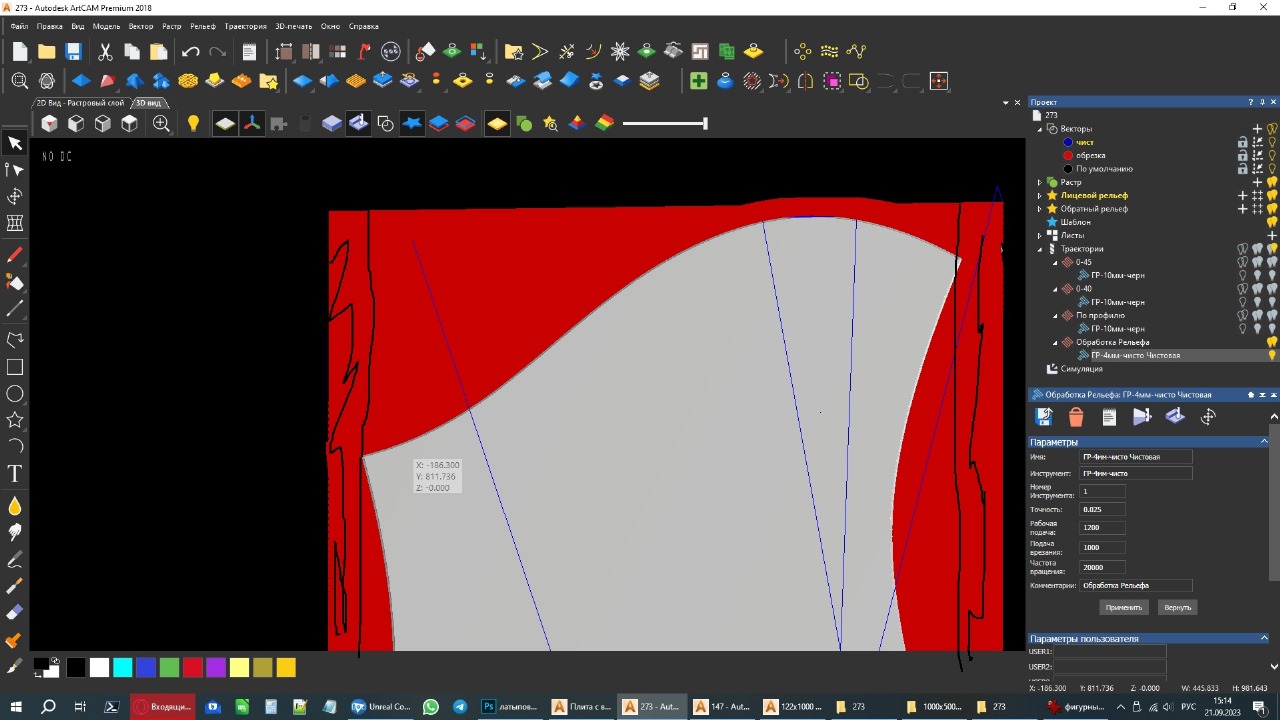
Task: Open the 'Вектор' menu
Action: [x=141, y=26]
